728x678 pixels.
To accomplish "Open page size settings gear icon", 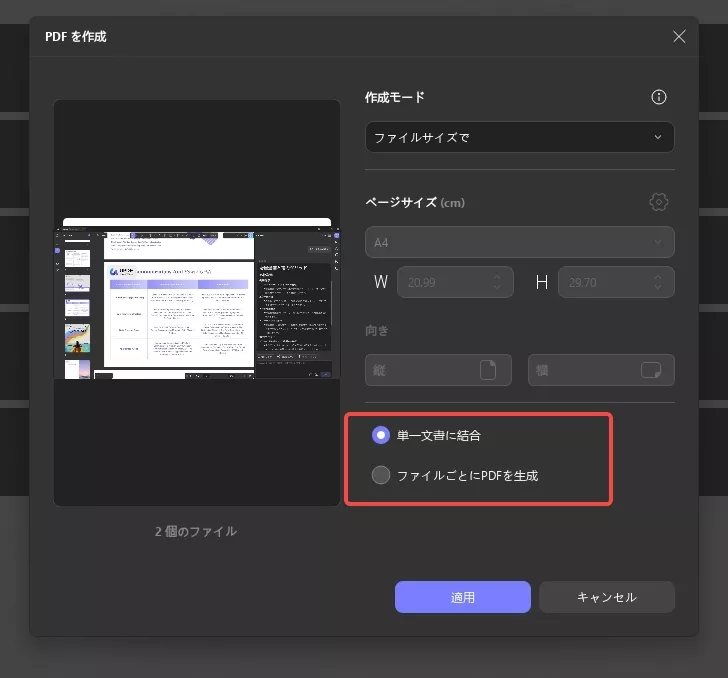I will coord(658,202).
